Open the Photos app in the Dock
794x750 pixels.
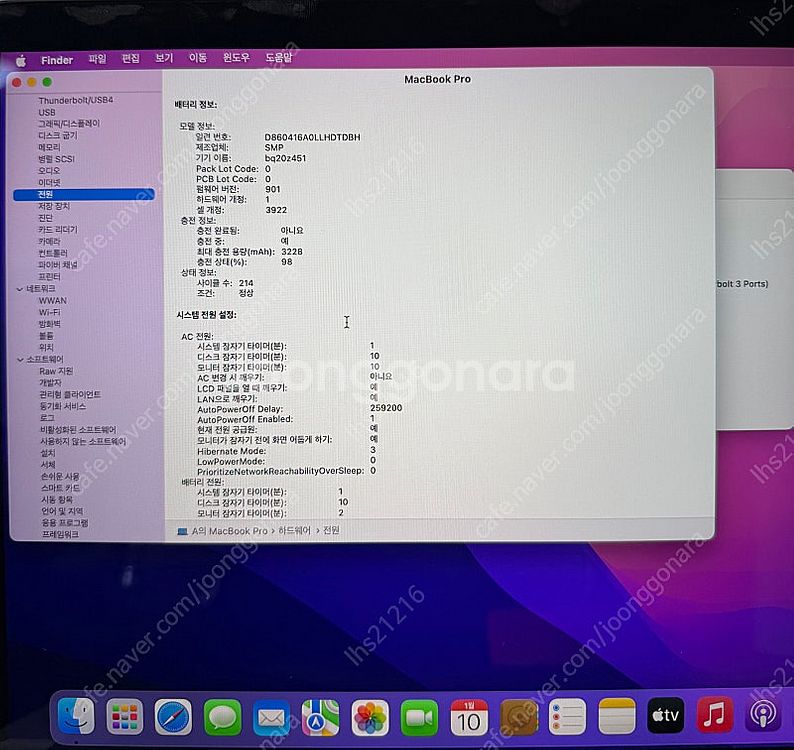click(x=370, y=718)
